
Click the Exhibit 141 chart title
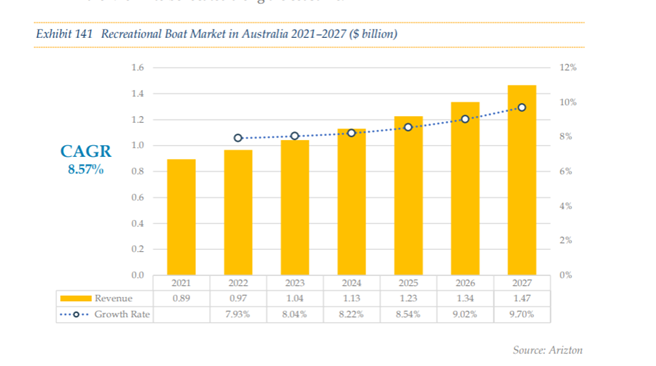click(216, 34)
